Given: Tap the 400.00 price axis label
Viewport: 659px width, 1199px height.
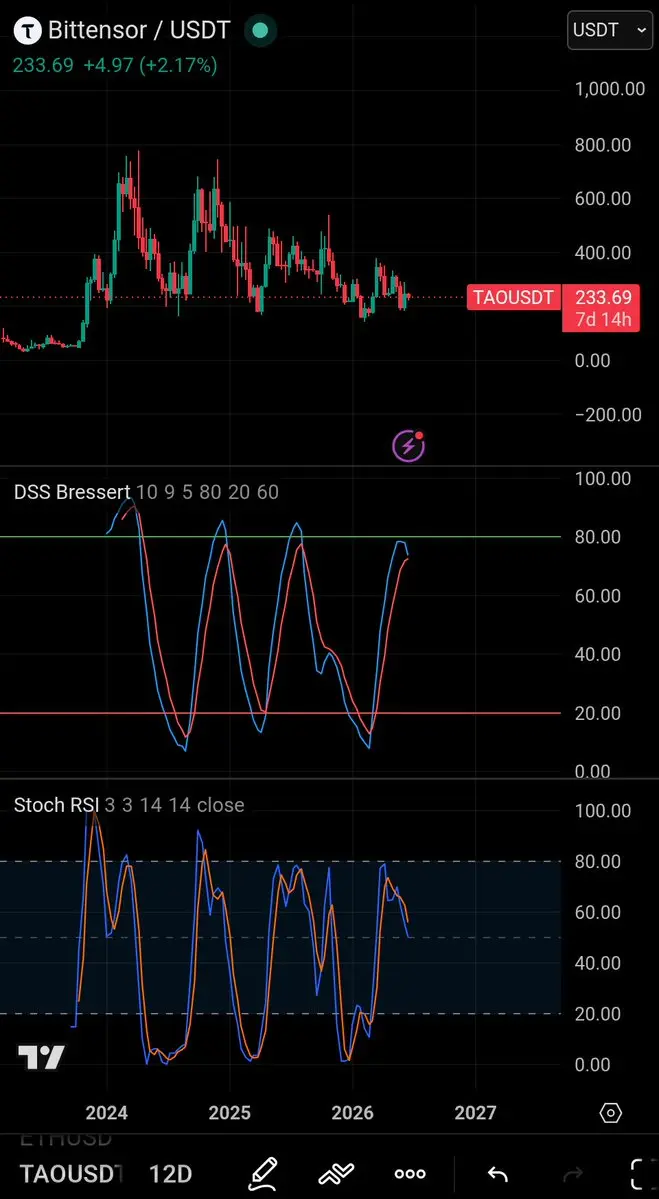Looking at the screenshot, I should point(603,252).
